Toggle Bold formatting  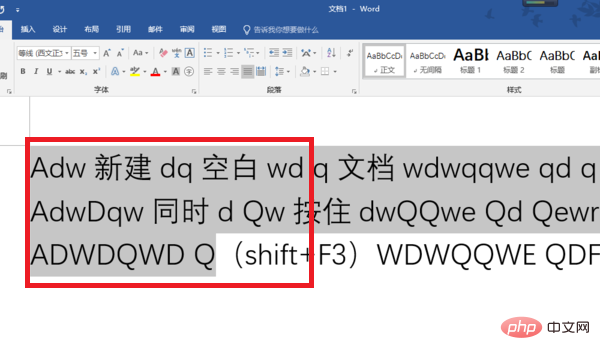tap(23, 72)
